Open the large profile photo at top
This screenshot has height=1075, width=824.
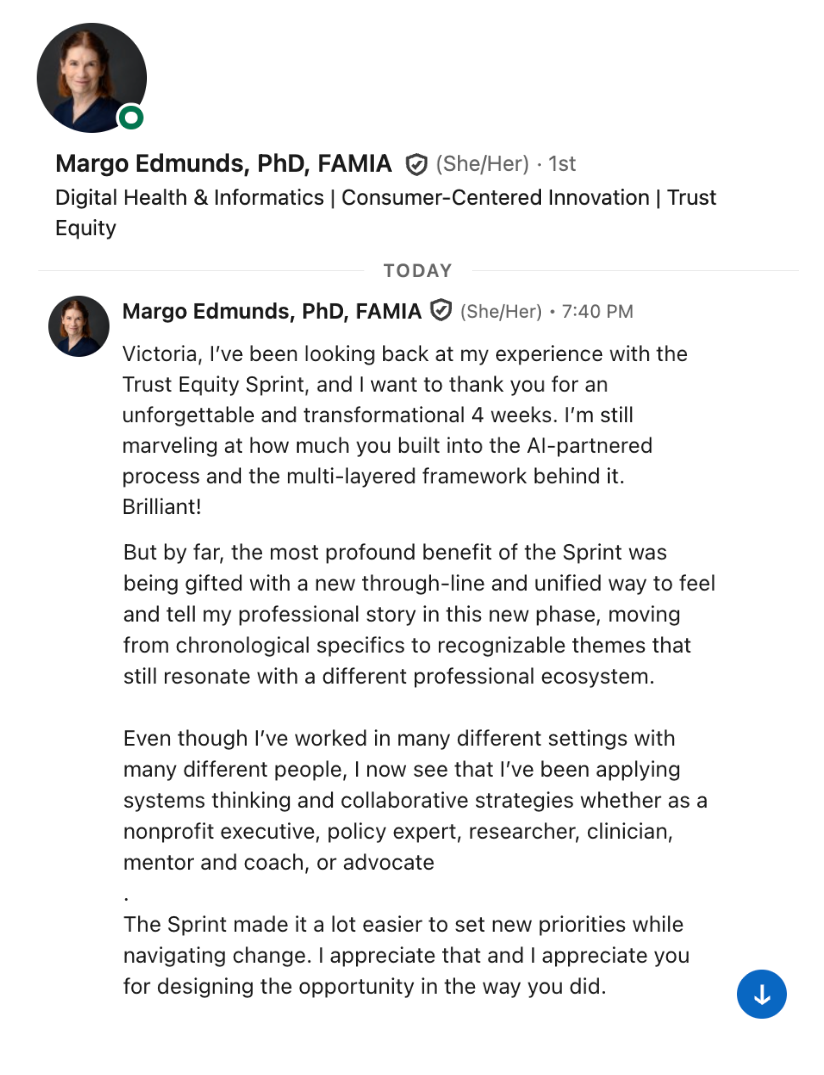pos(91,77)
